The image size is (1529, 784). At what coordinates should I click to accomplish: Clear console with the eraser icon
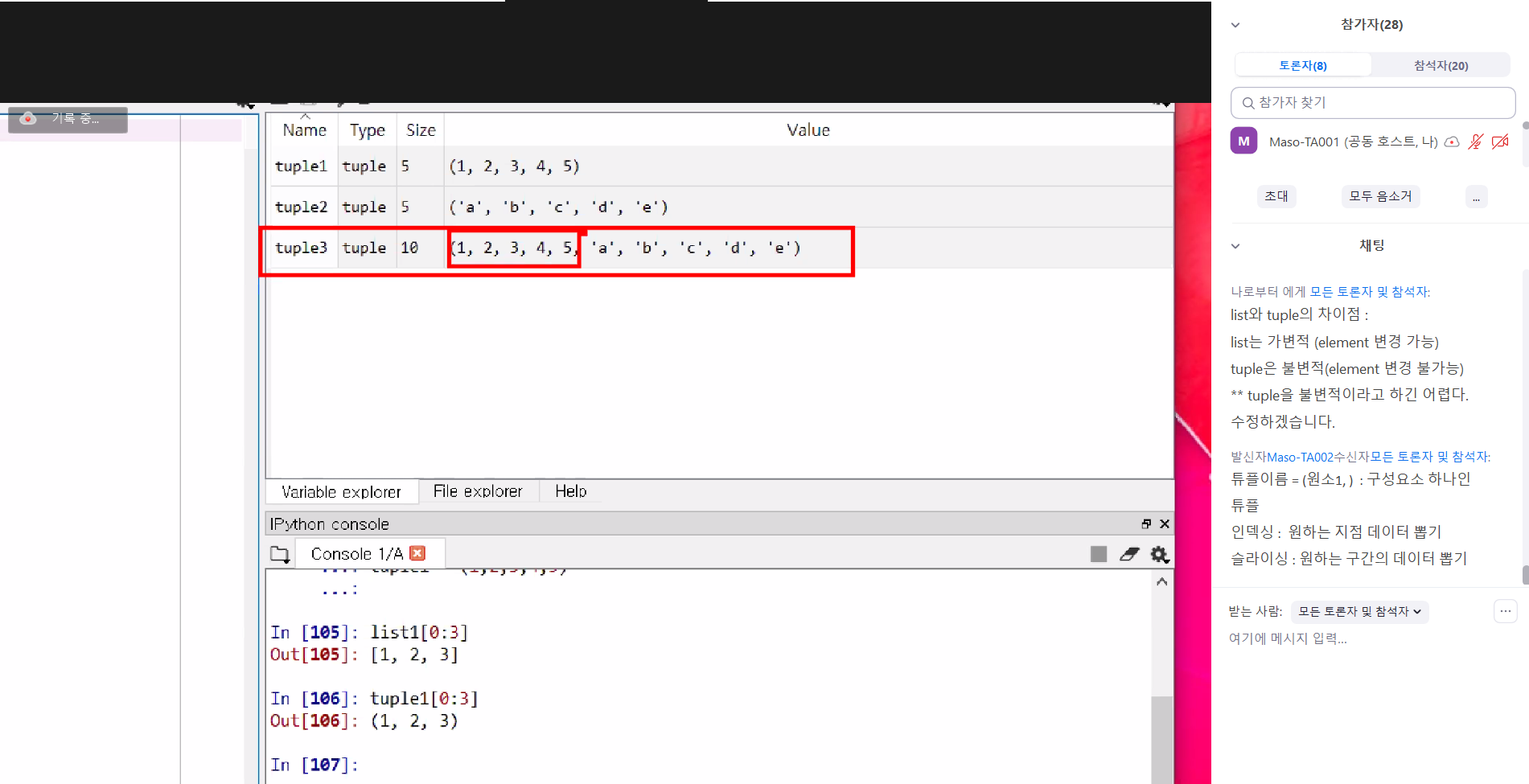[x=1129, y=554]
